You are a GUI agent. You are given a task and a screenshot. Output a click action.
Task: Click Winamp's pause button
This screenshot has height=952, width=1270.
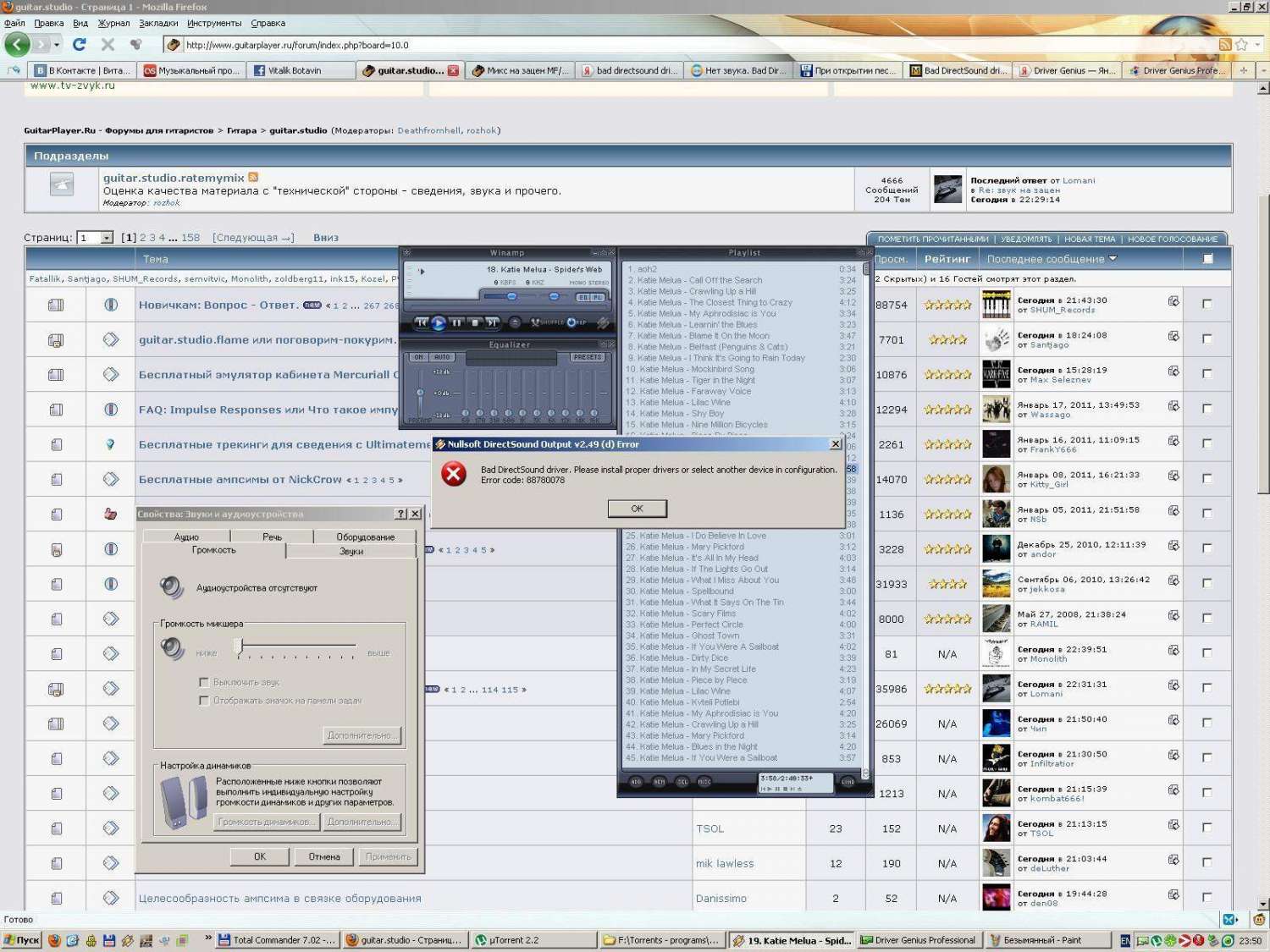pyautogui.click(x=456, y=323)
